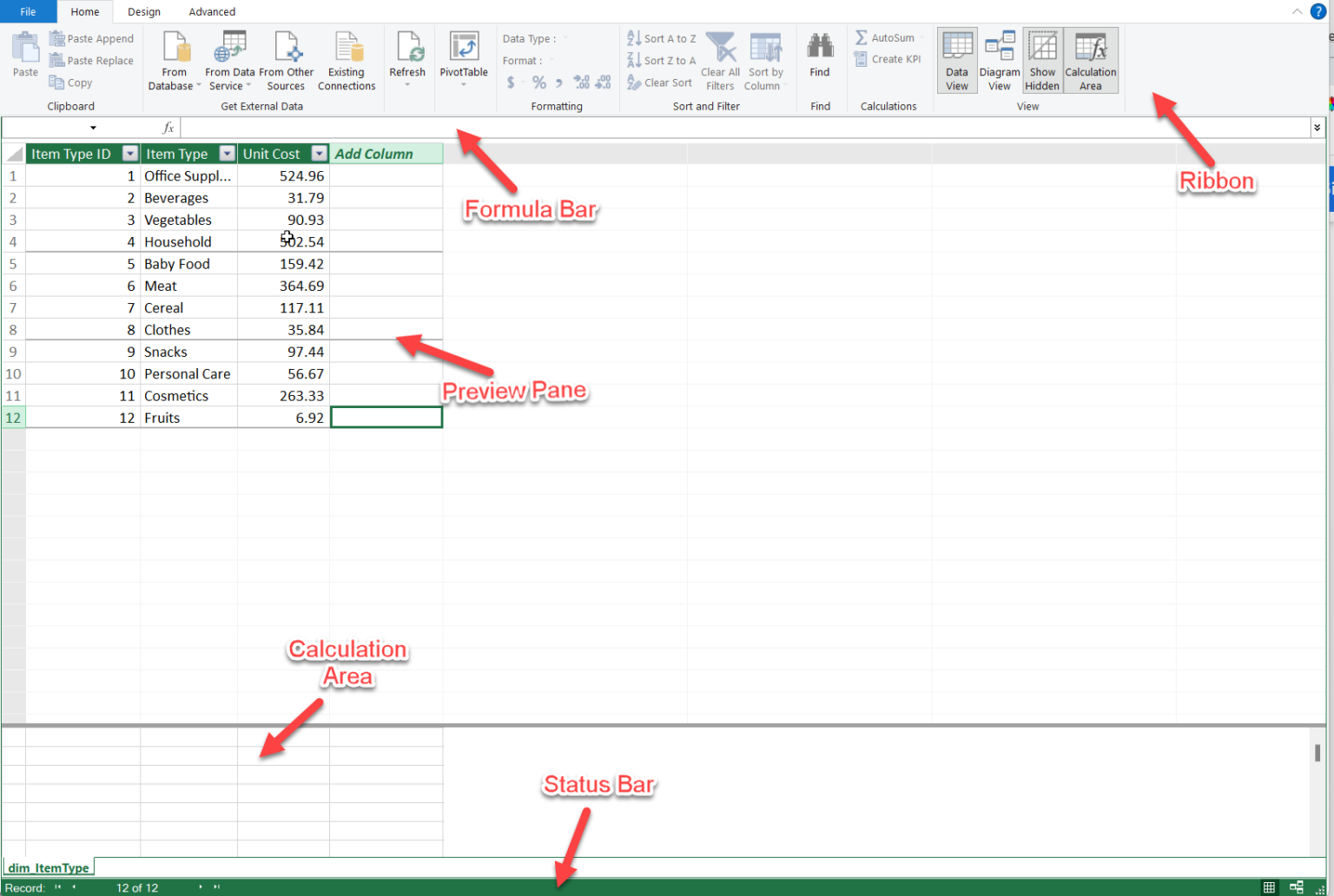Toggle Show Hidden columns
Image resolution: width=1334 pixels, height=896 pixels.
[x=1042, y=59]
